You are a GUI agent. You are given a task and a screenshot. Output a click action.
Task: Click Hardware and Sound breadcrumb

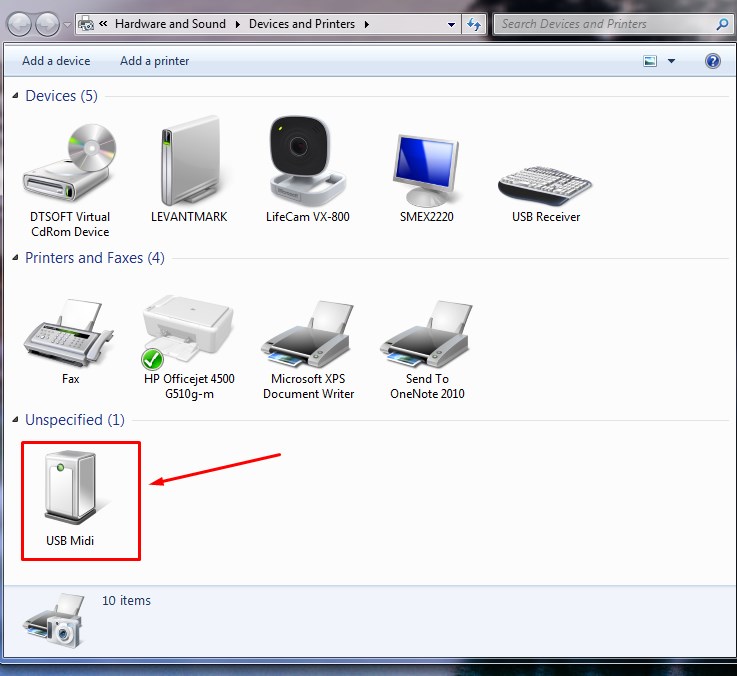point(170,24)
